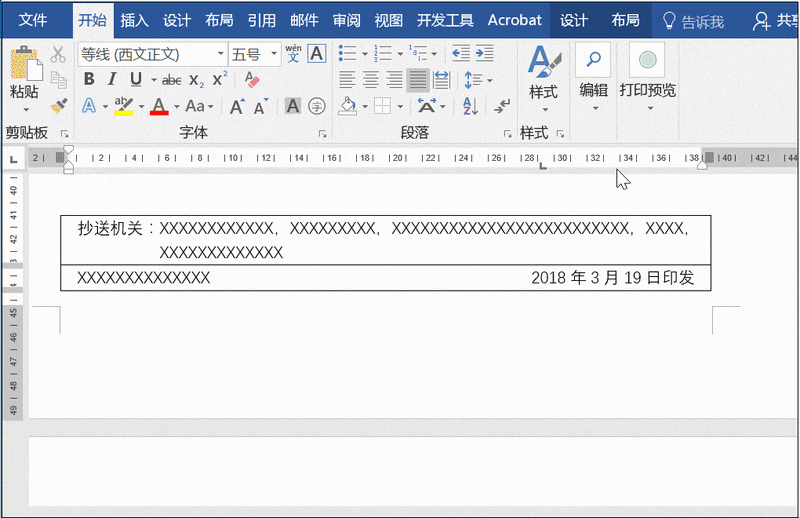The width and height of the screenshot is (800, 518).
Task: Click the Sort A-Z icon
Action: pyautogui.click(x=470, y=106)
